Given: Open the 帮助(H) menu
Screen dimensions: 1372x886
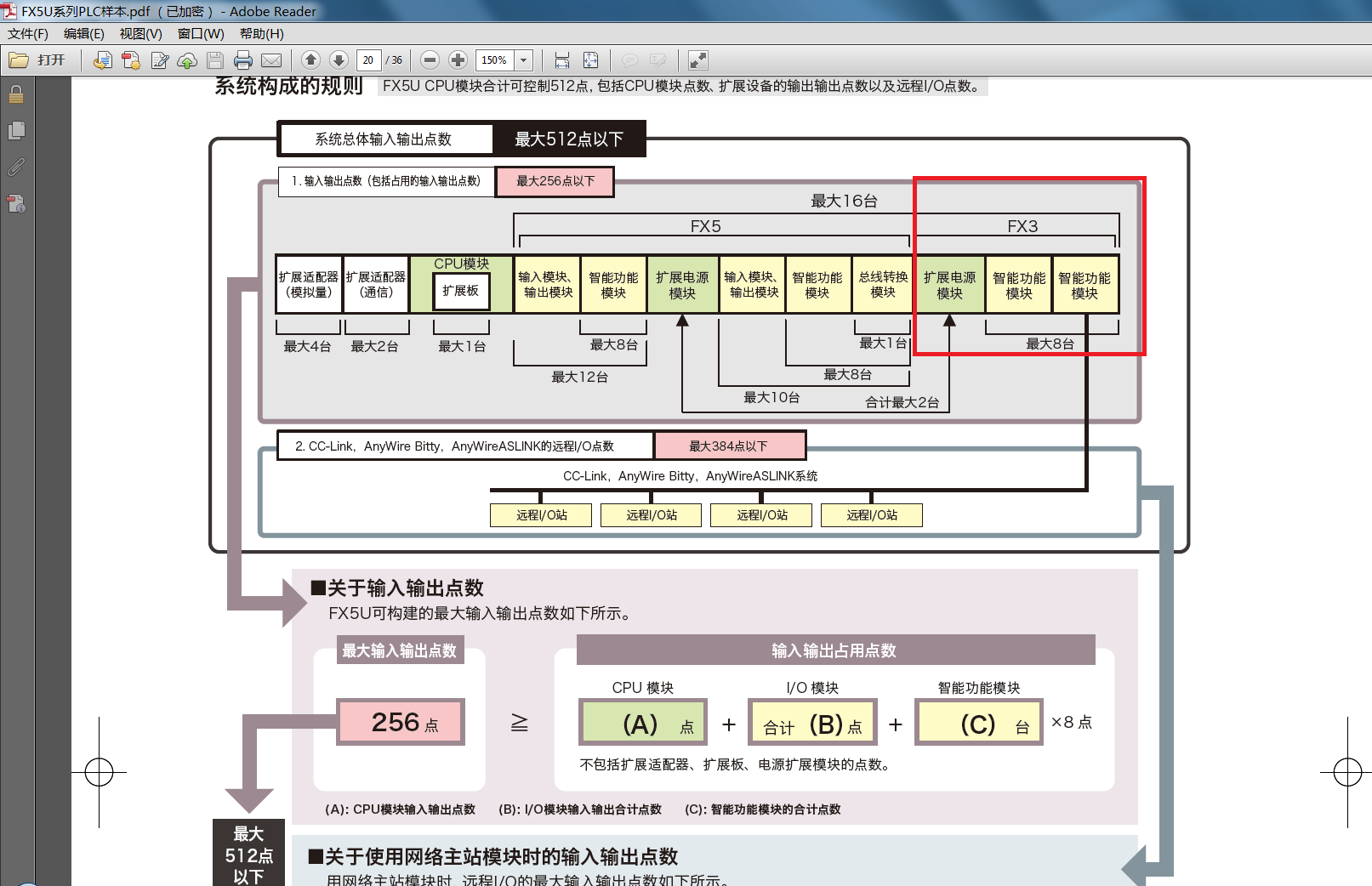Looking at the screenshot, I should pyautogui.click(x=261, y=34).
